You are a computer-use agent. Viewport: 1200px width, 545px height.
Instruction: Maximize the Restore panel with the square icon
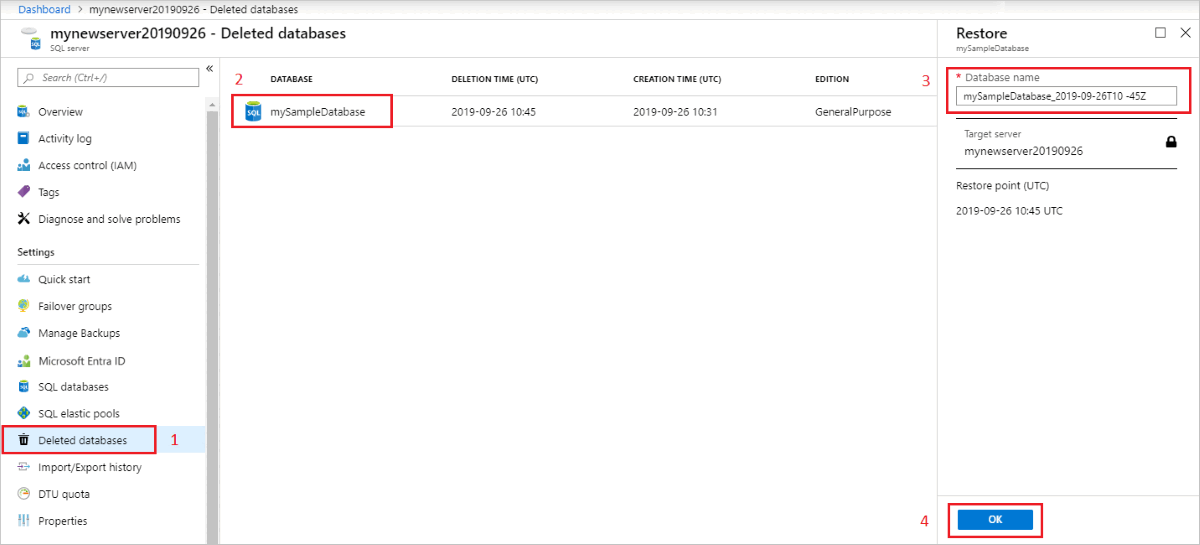pyautogui.click(x=1160, y=32)
